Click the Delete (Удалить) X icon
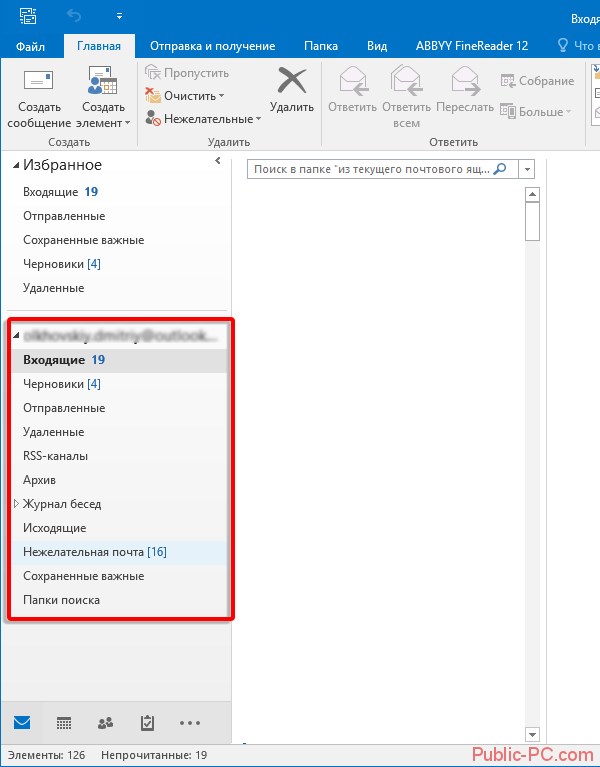600x767 pixels. pyautogui.click(x=292, y=80)
